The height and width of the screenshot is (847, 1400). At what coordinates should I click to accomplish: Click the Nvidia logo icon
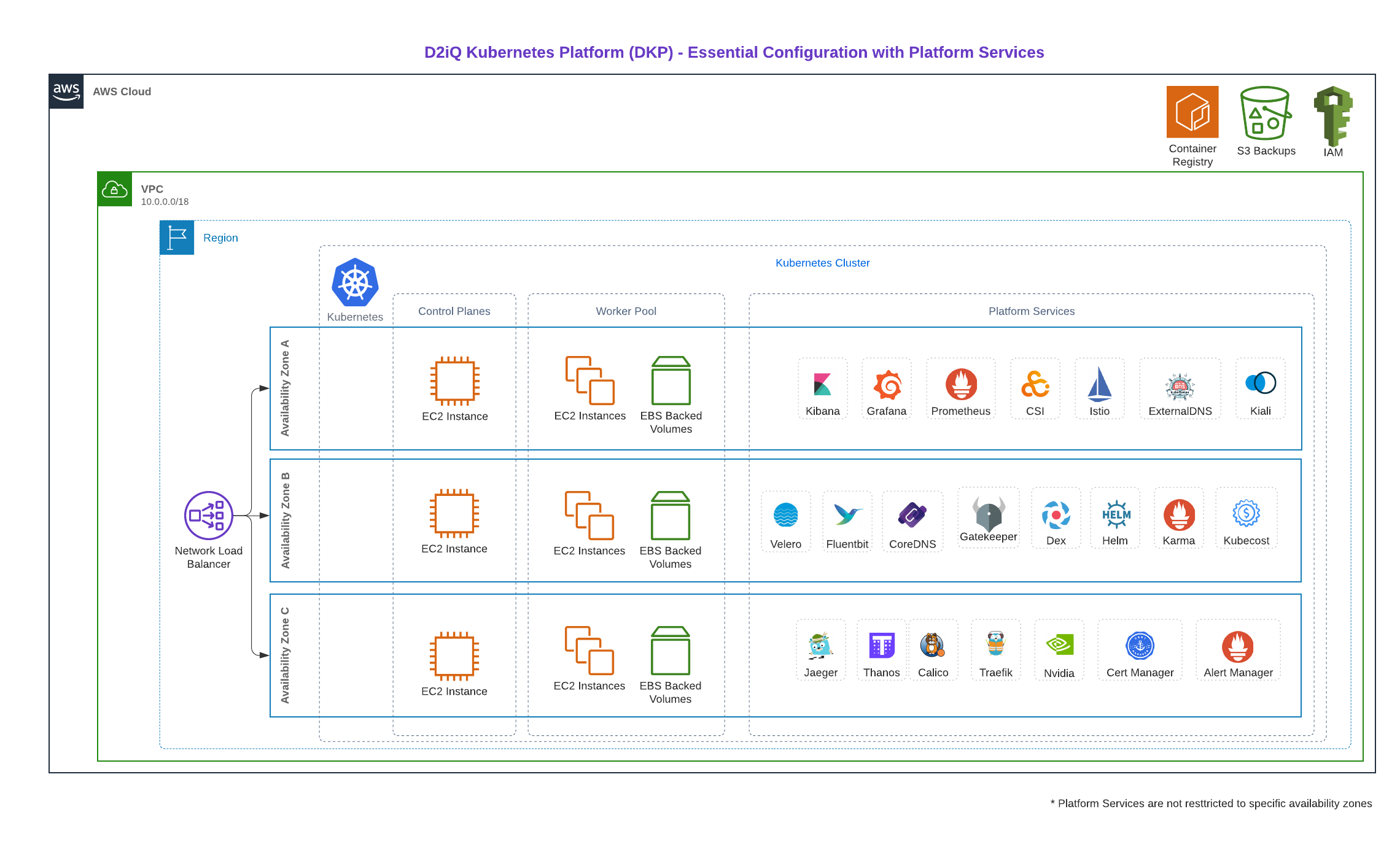[1059, 644]
